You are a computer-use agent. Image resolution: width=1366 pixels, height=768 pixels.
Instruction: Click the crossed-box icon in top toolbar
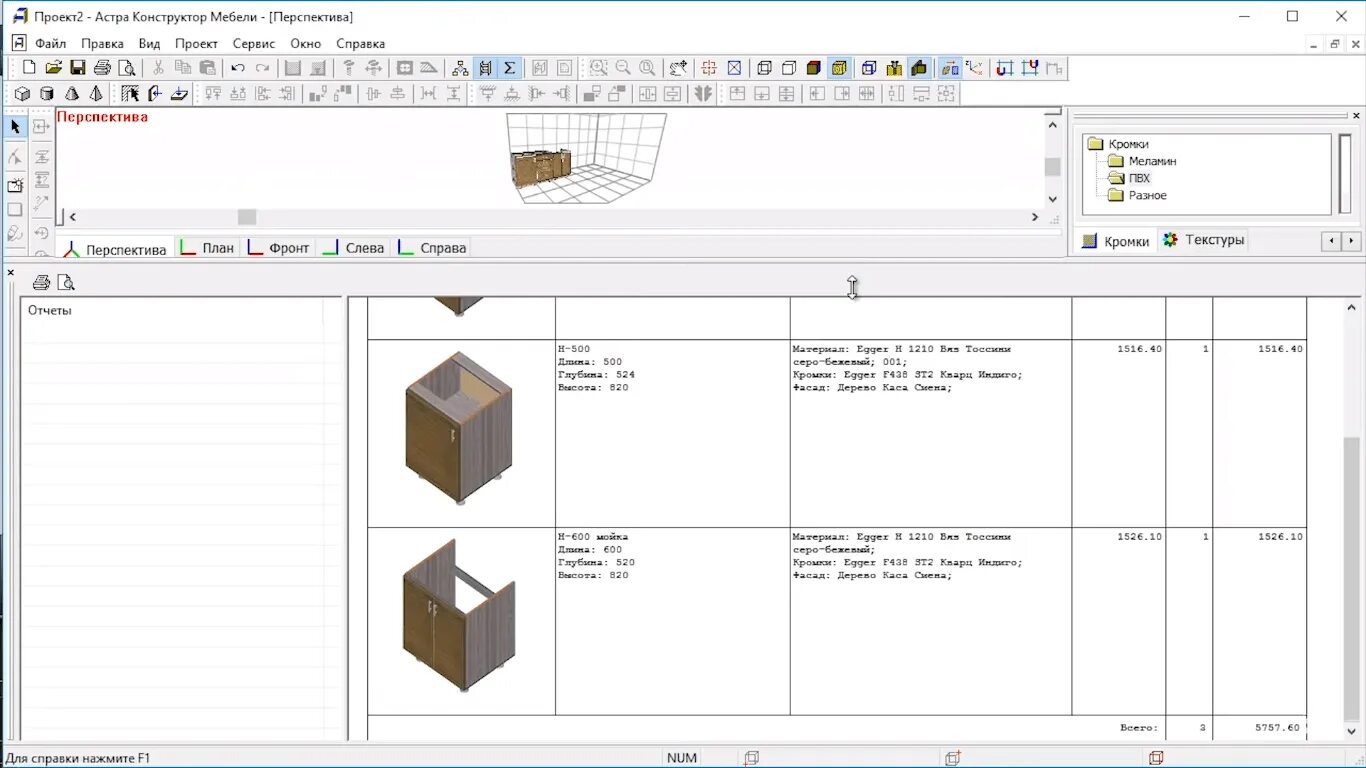click(x=734, y=68)
